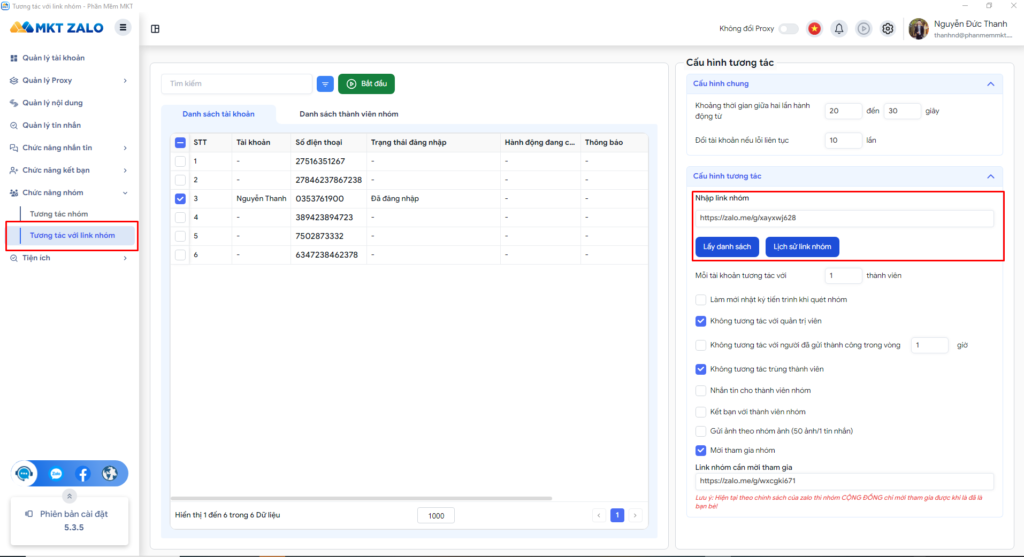Image resolution: width=1024 pixels, height=557 pixels.
Task: Collapse the Cấu hình chung section
Action: point(990,83)
